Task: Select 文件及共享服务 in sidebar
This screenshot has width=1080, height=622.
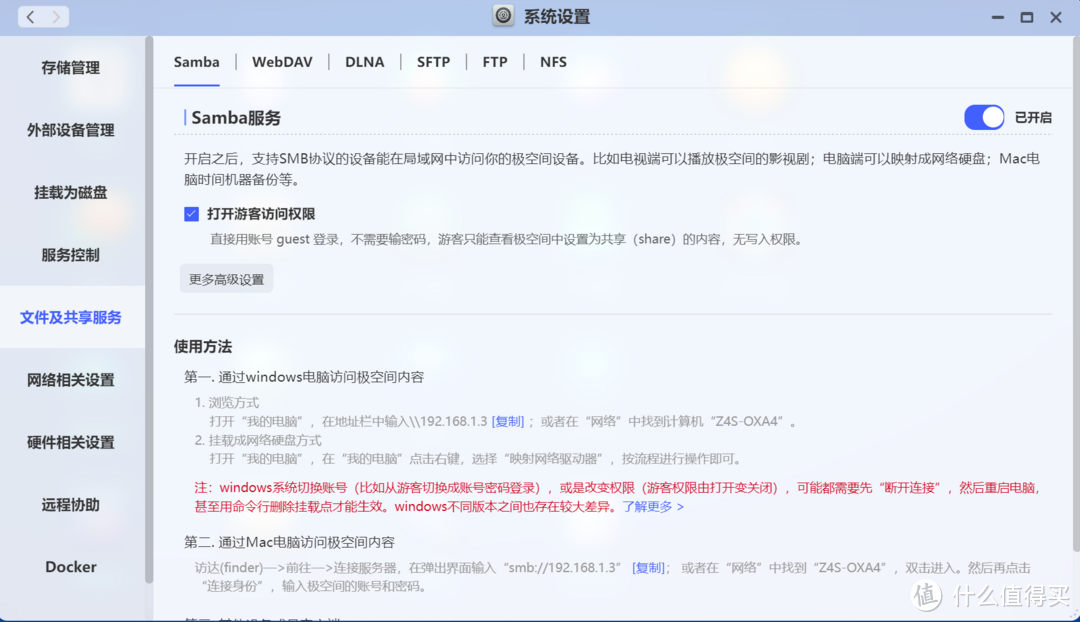Action: pyautogui.click(x=71, y=318)
